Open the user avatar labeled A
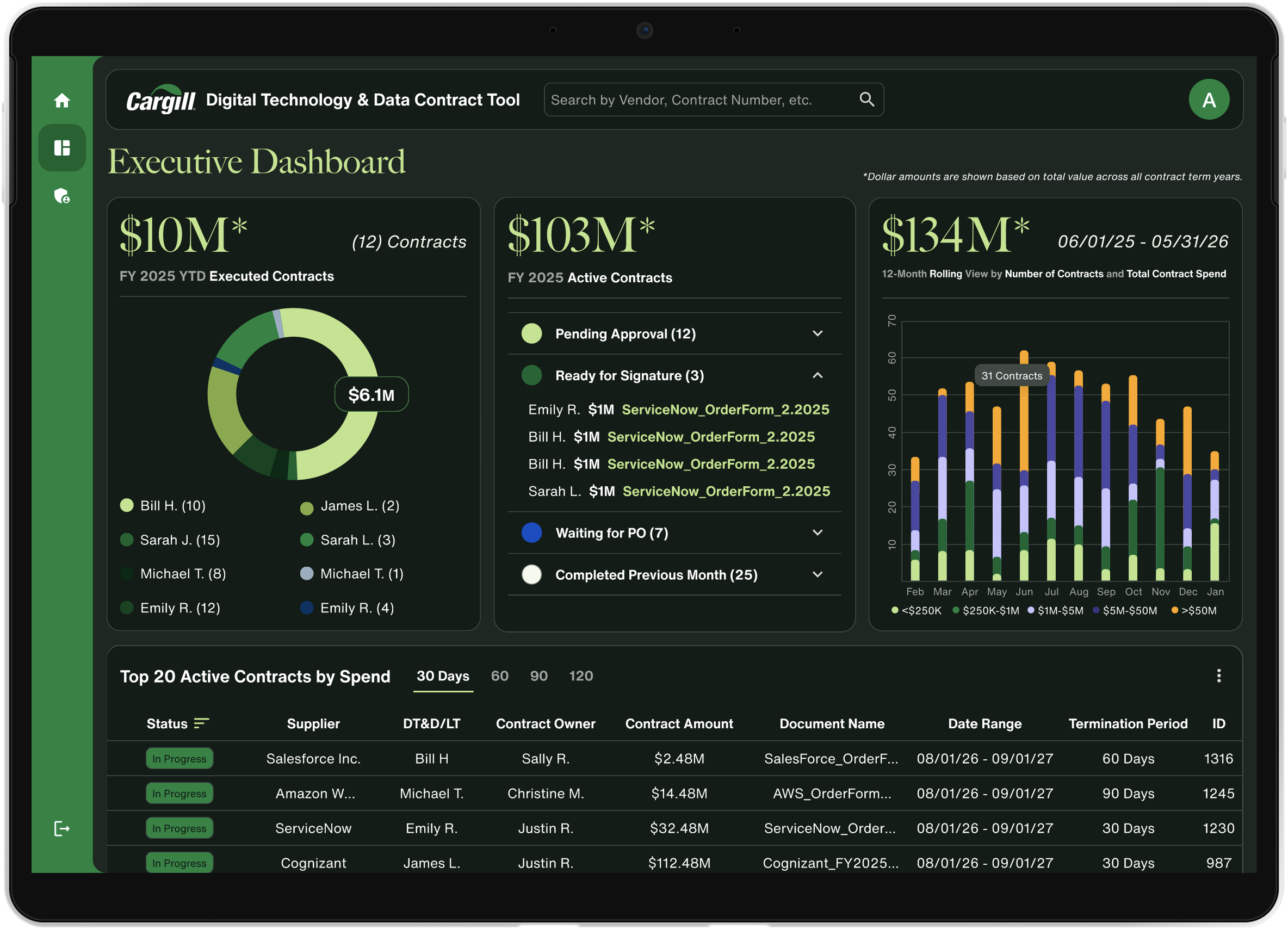1288x929 pixels. (1209, 100)
